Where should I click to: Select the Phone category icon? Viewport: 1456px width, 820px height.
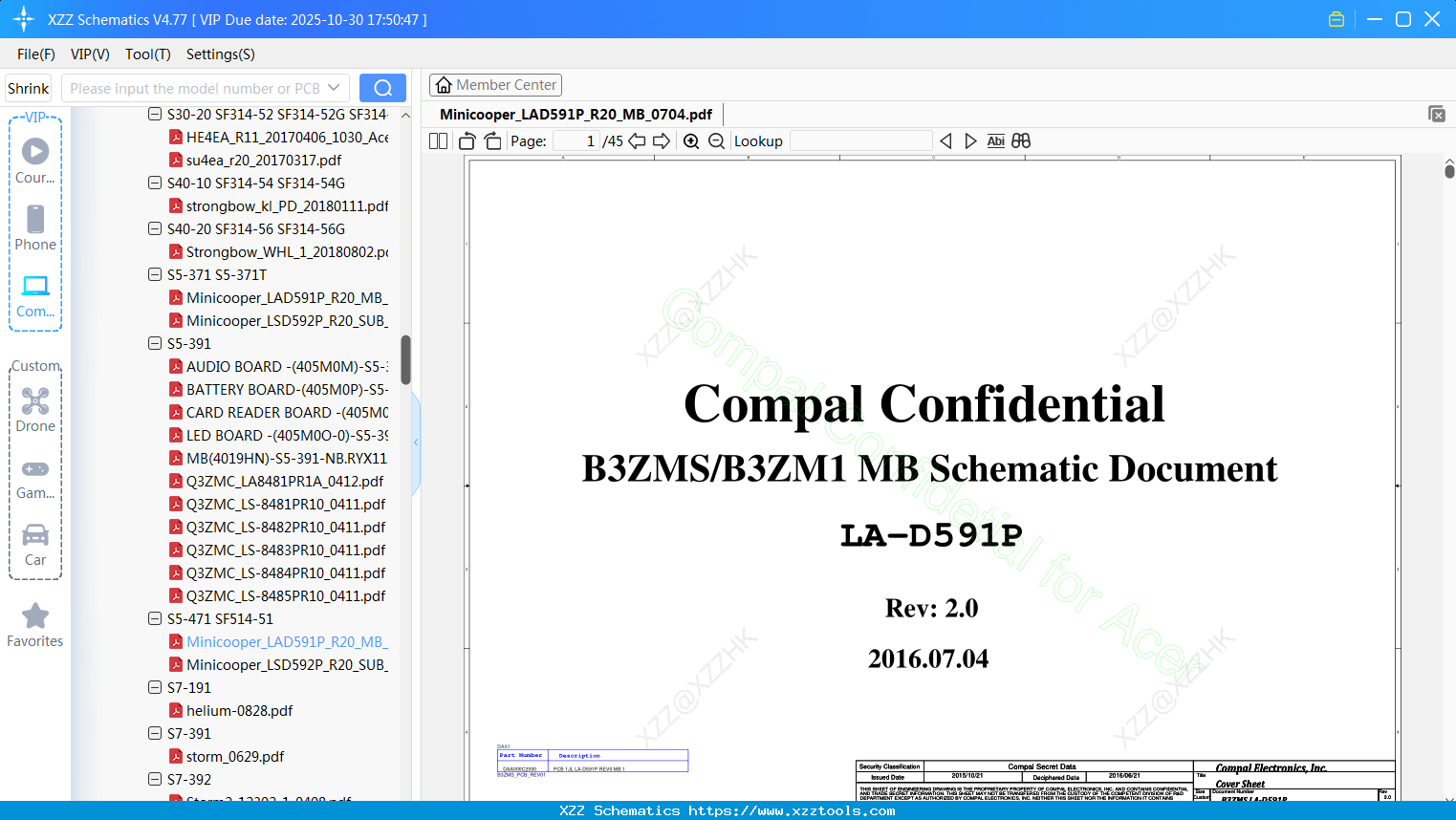pyautogui.click(x=35, y=227)
